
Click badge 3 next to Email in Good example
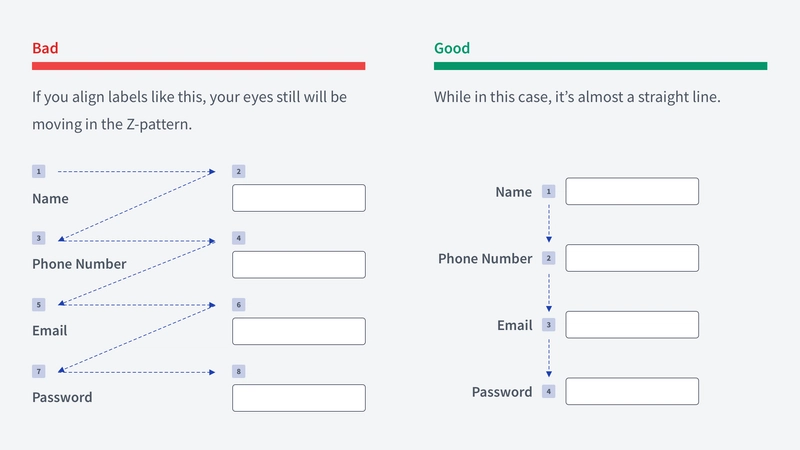click(x=548, y=325)
